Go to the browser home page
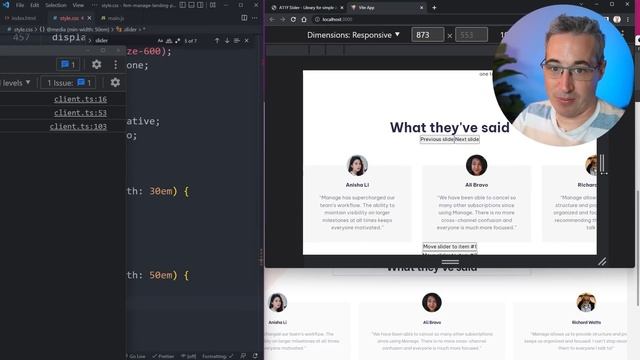640x360 pixels. click(x=304, y=19)
